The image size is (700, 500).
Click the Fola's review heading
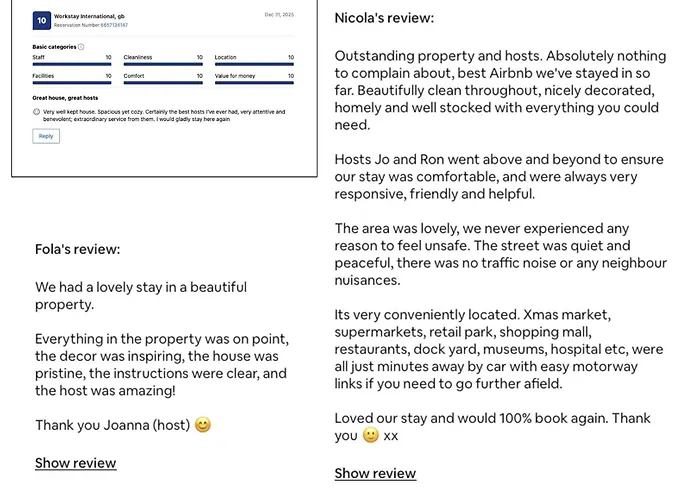click(x=77, y=249)
